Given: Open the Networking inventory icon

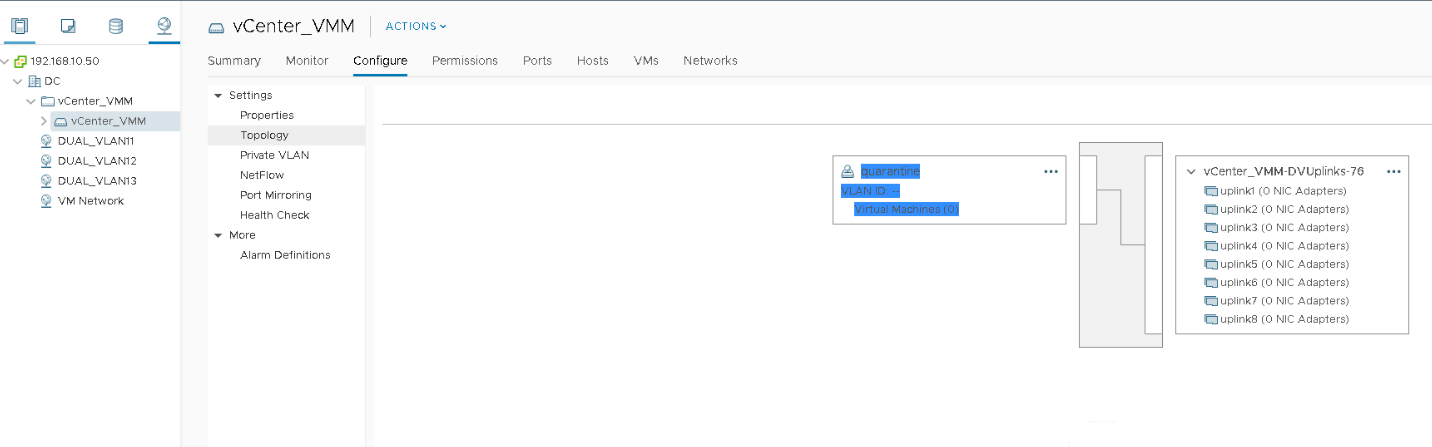Looking at the screenshot, I should [165, 25].
